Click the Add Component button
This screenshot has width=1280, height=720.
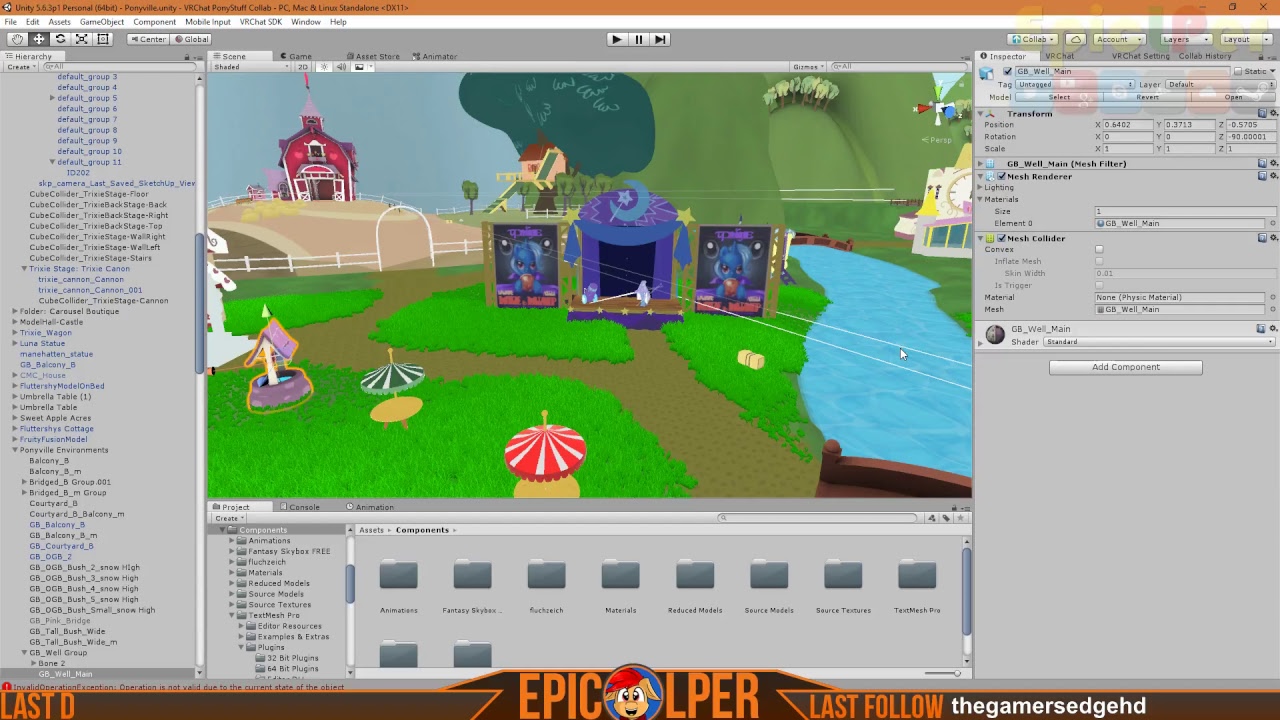point(1125,367)
